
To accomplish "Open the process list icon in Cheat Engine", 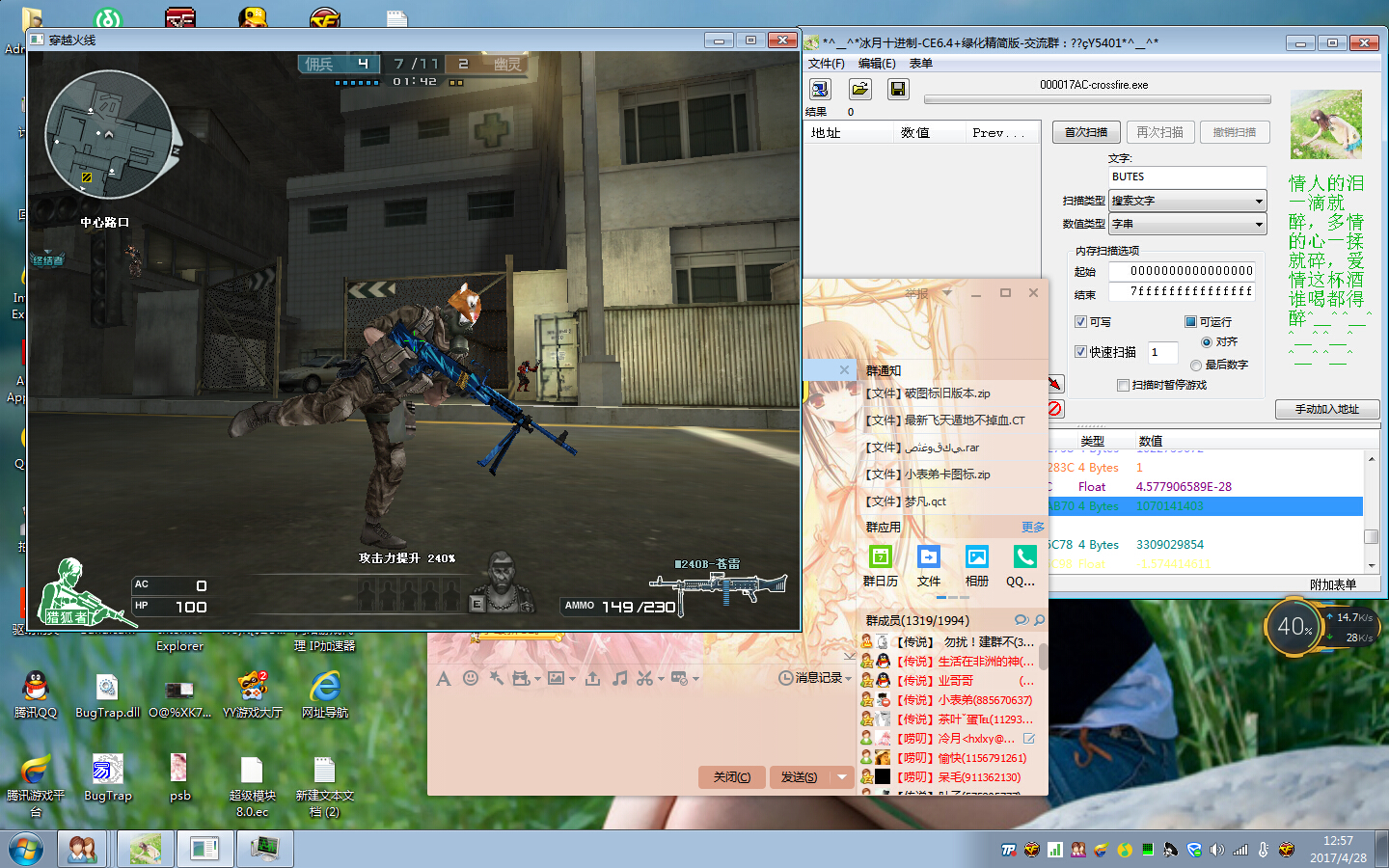I will pyautogui.click(x=820, y=89).
